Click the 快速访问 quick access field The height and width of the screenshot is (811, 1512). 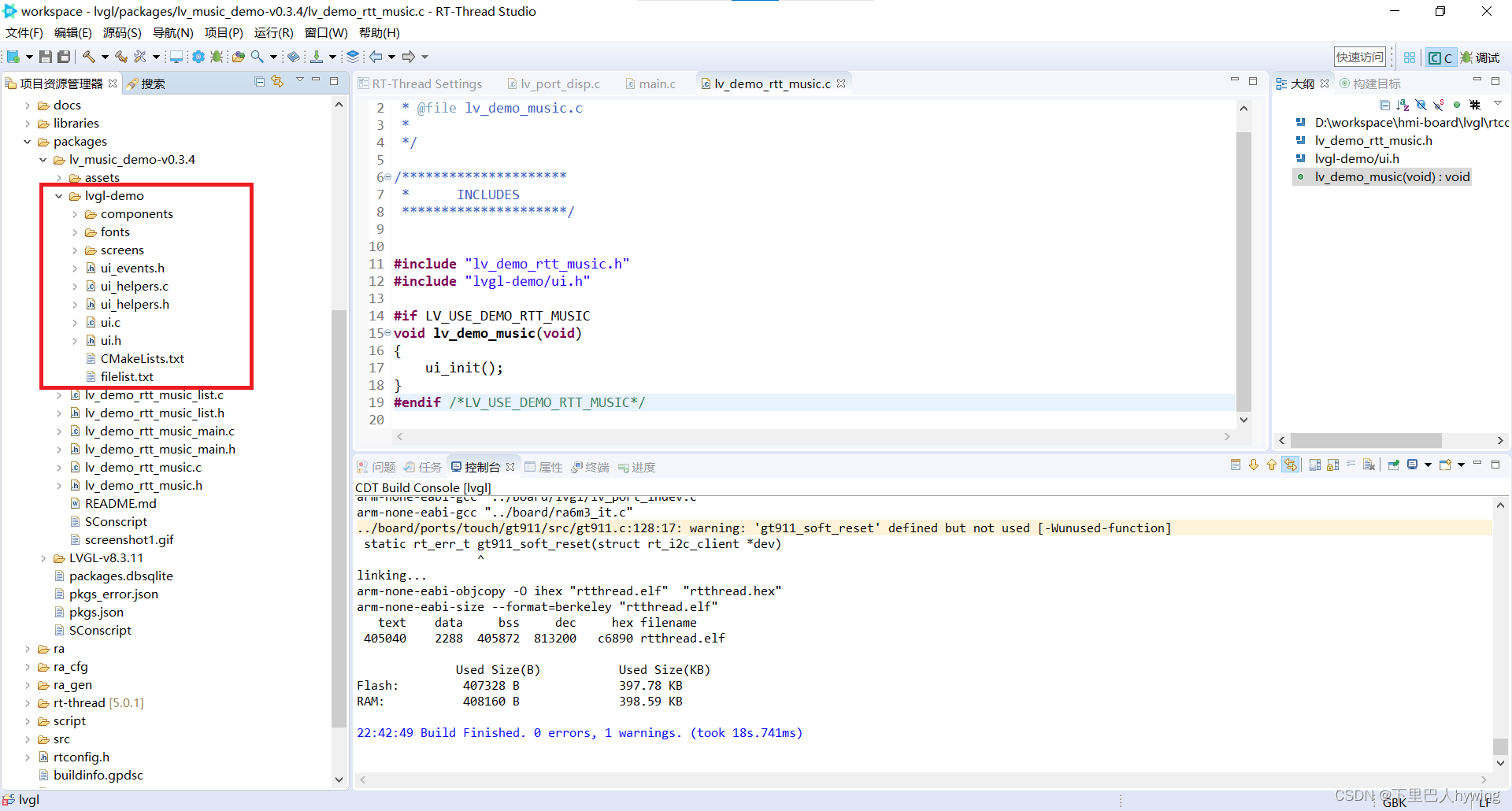[x=1359, y=57]
